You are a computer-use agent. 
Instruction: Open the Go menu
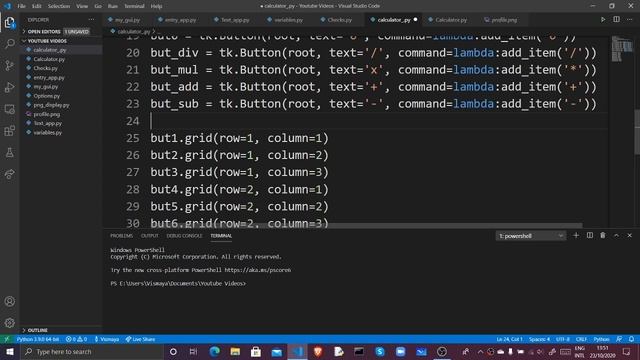[x=98, y=6]
